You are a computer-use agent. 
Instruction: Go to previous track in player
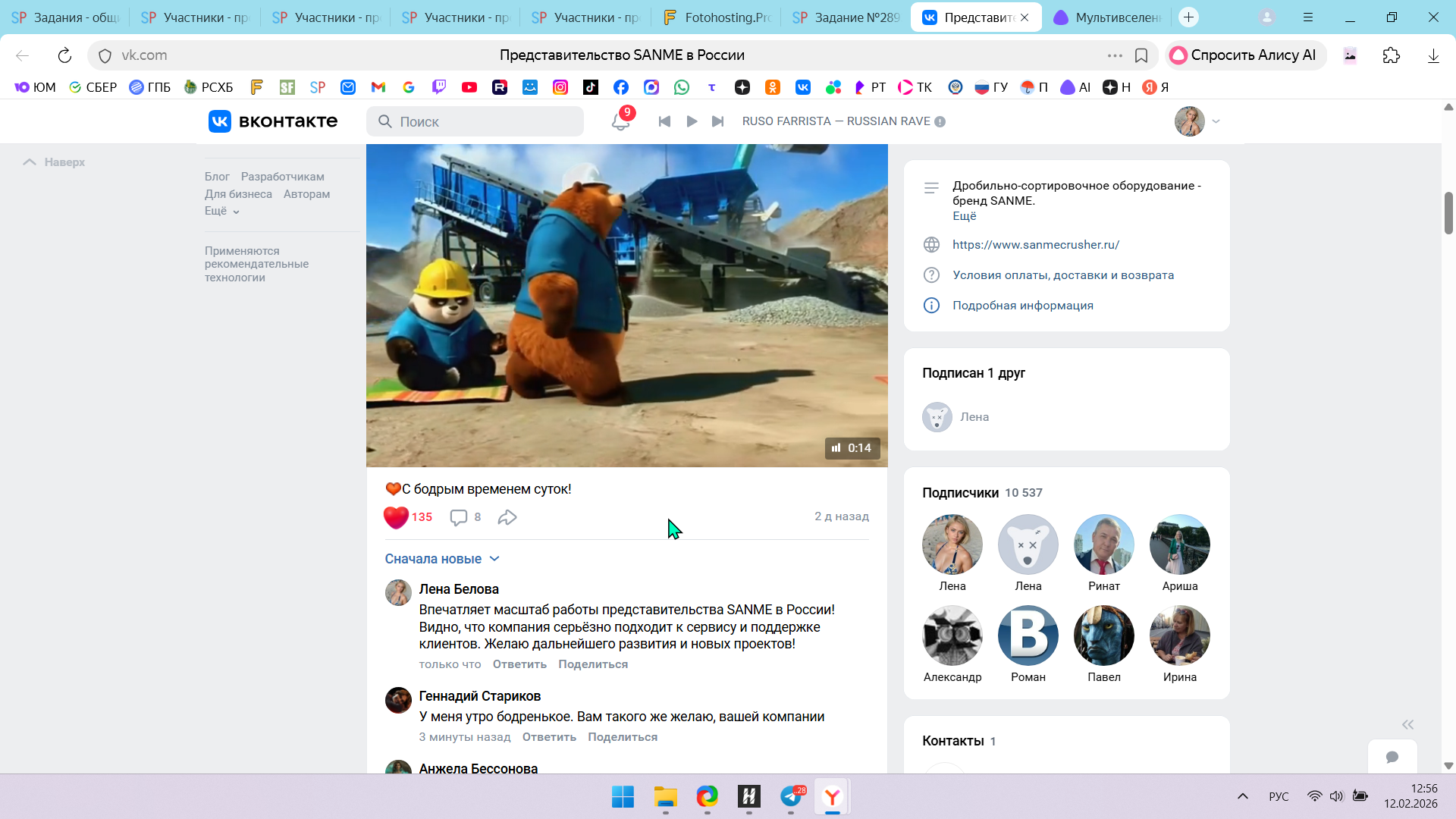tap(664, 121)
